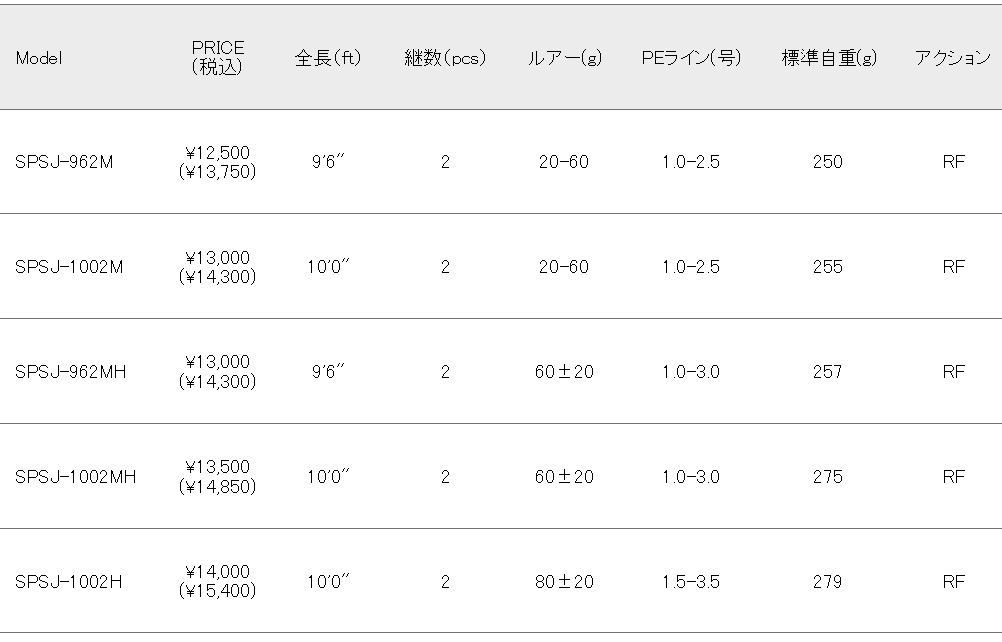Select model name SPSJ-1002MH
This screenshot has height=642, width=1002.
(x=75, y=477)
